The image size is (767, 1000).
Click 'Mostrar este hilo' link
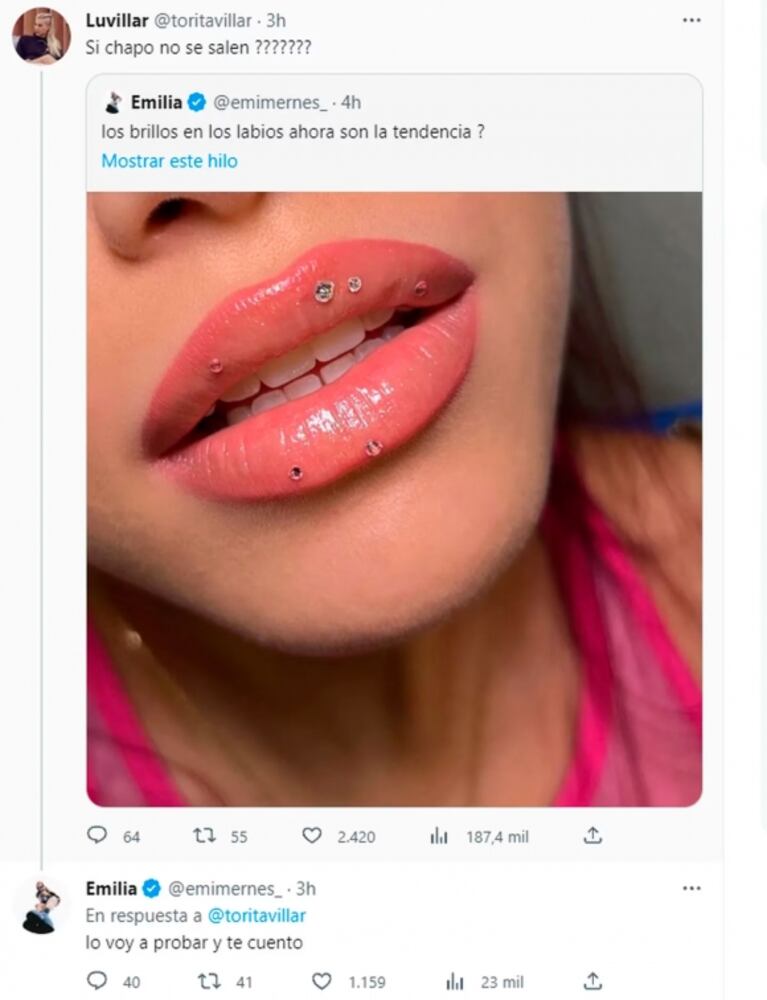click(x=169, y=160)
